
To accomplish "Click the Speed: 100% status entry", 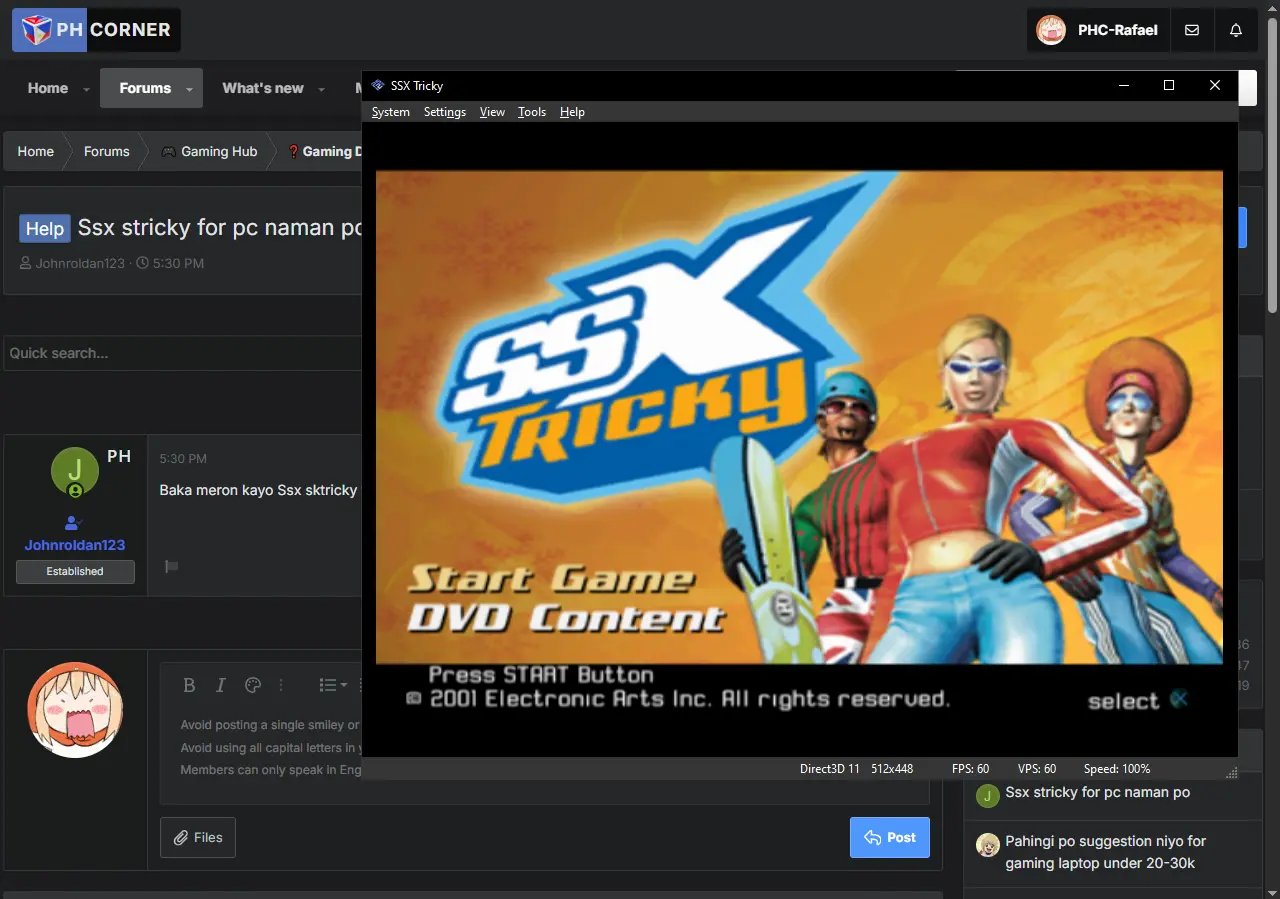I will tap(1117, 769).
